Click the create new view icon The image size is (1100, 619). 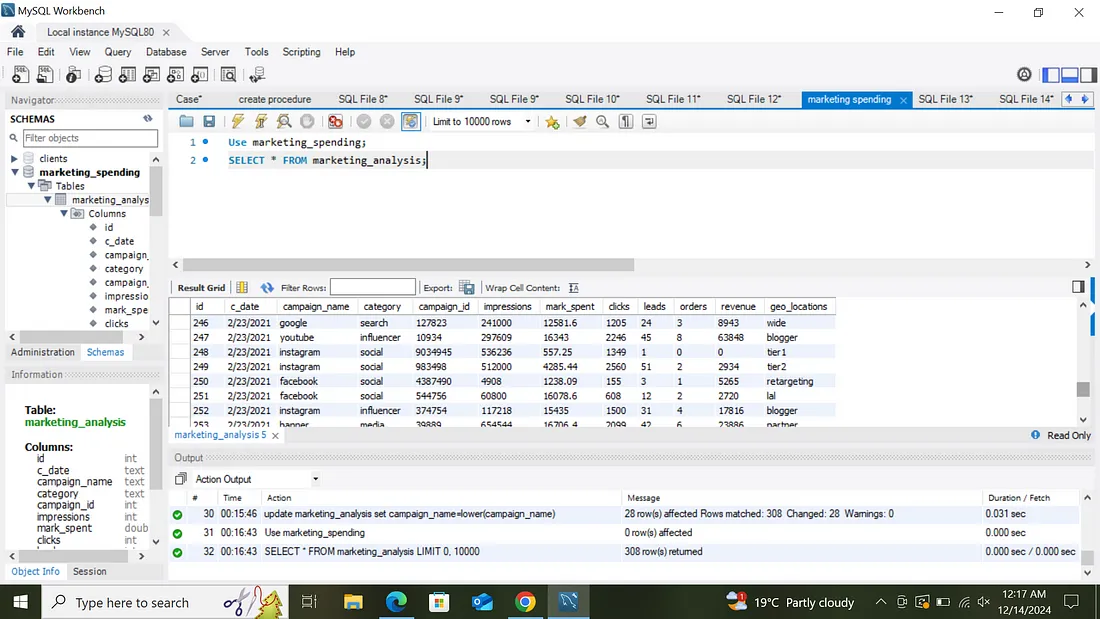click(x=152, y=74)
